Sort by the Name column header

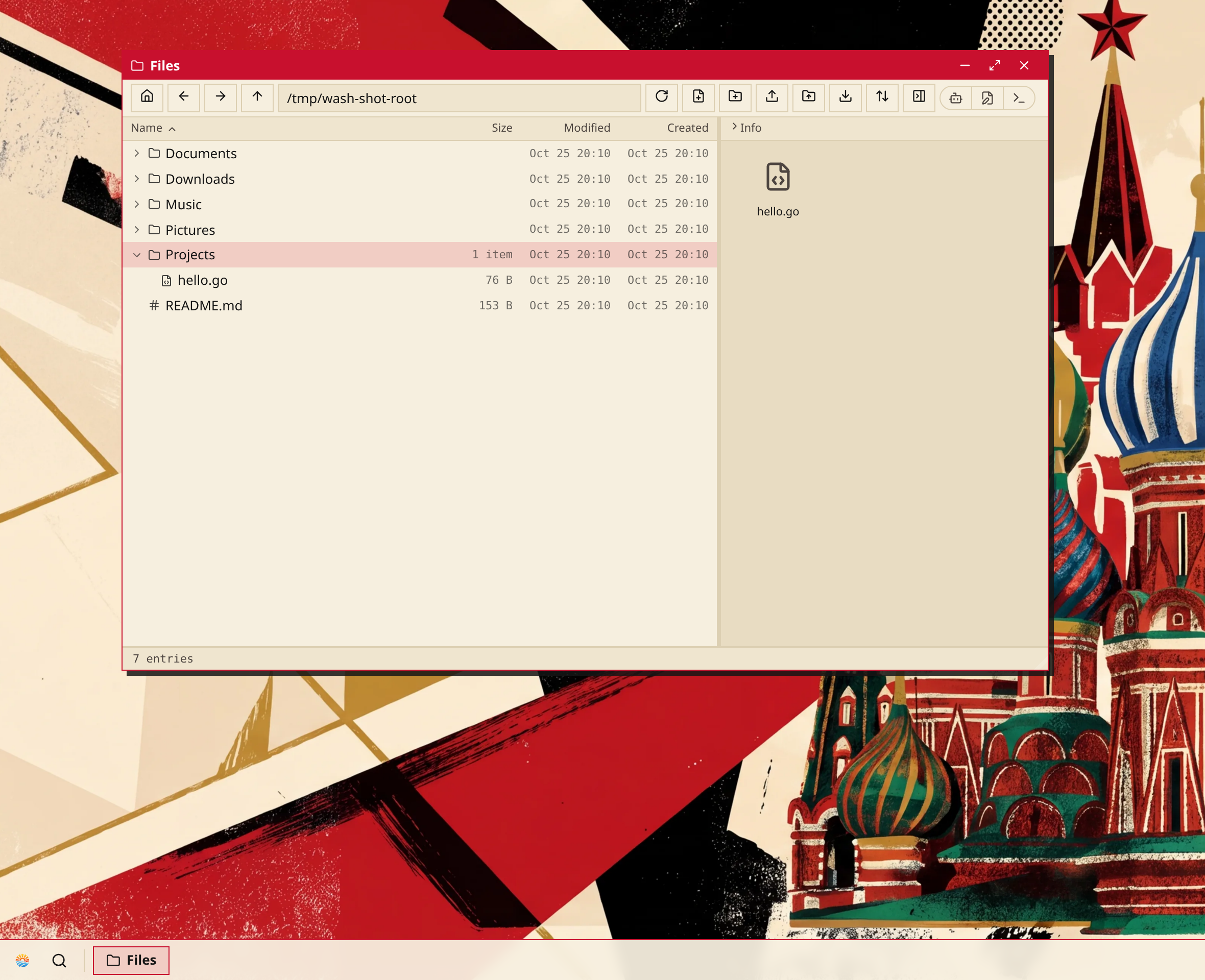click(x=153, y=128)
